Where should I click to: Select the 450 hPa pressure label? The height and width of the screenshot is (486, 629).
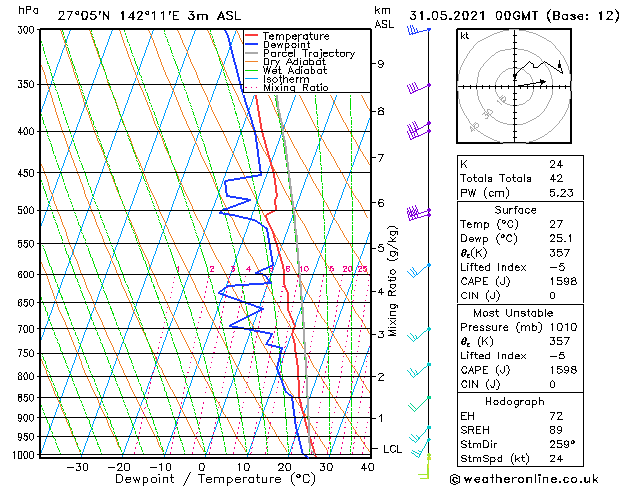tap(28, 173)
